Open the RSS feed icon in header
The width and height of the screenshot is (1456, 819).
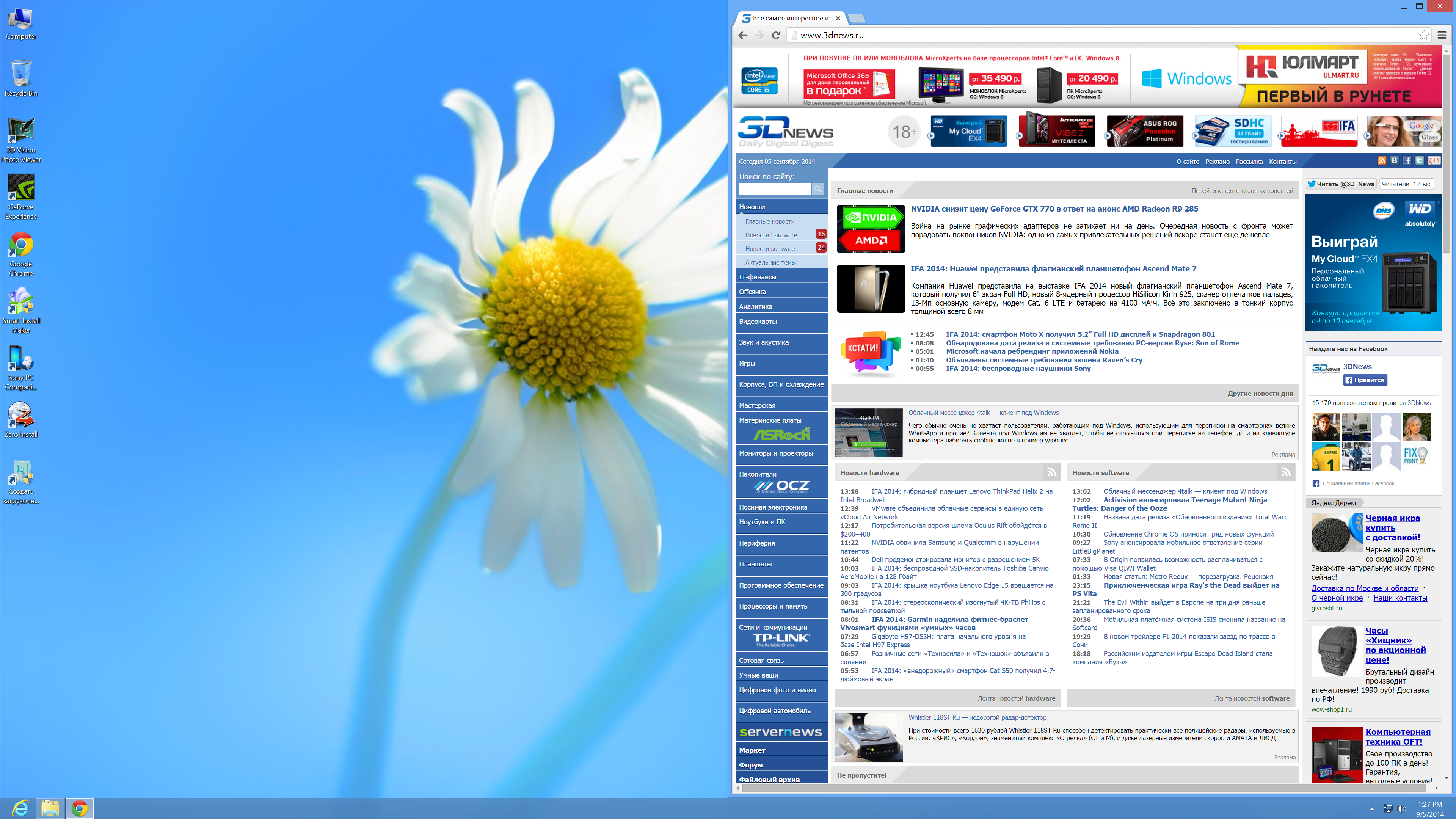pos(1381,161)
